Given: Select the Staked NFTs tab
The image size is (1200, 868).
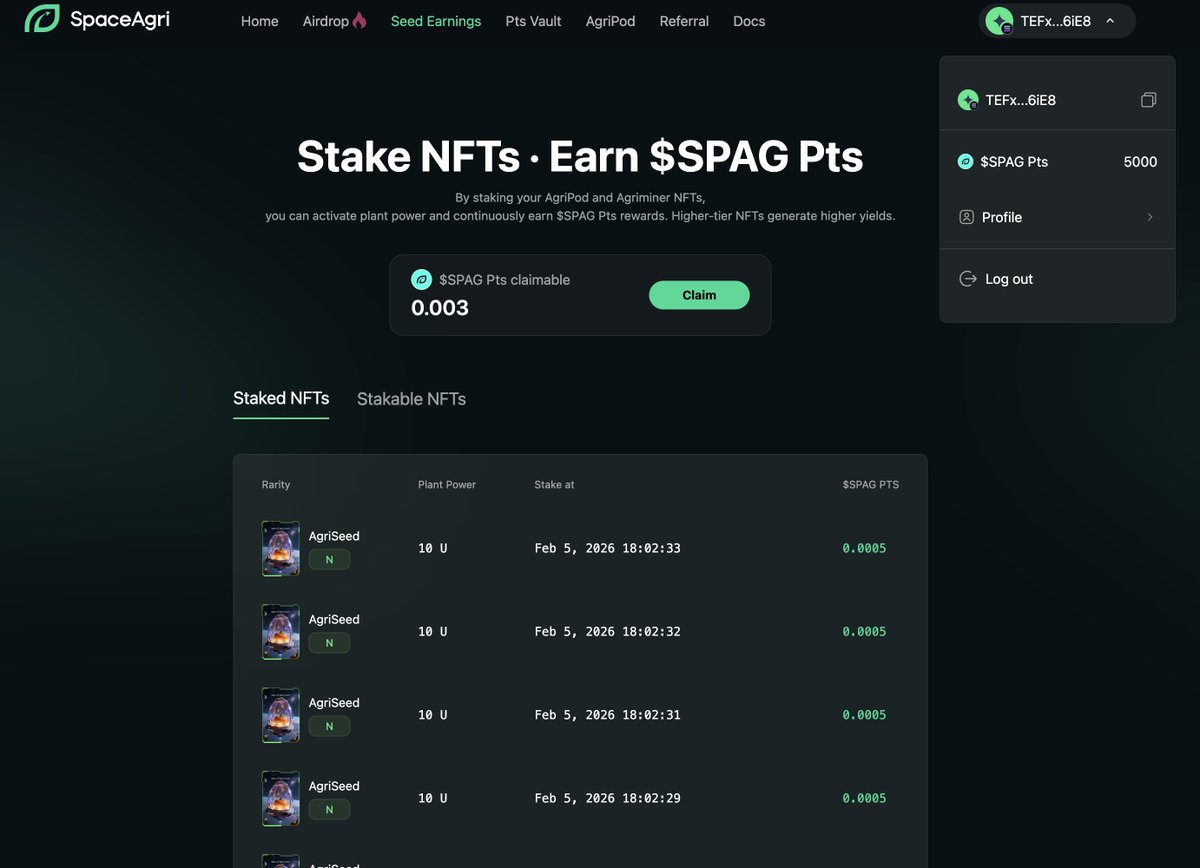Looking at the screenshot, I should coord(281,398).
